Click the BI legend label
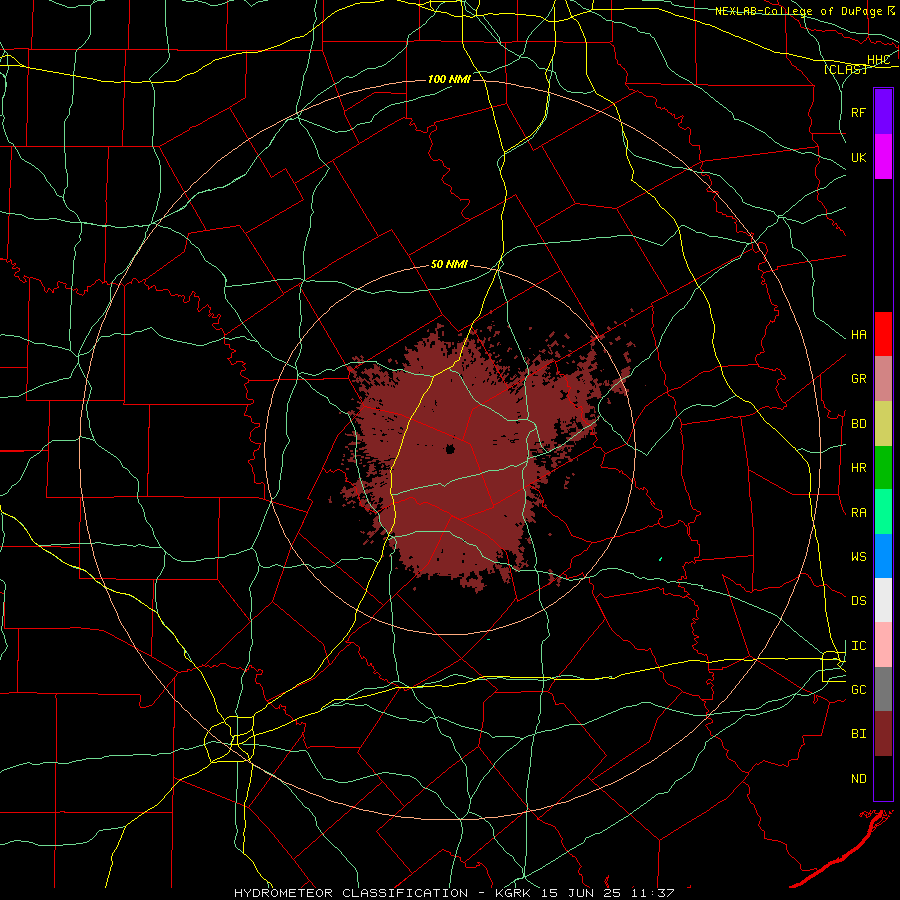 point(858,734)
